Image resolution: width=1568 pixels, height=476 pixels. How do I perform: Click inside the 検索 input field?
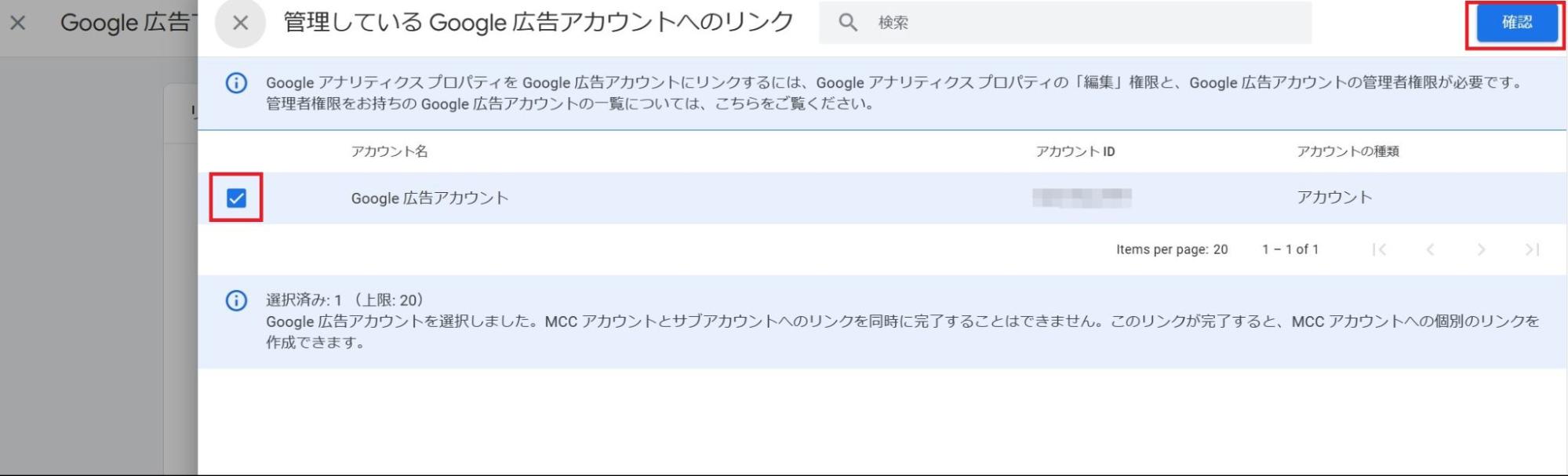click(1020, 23)
